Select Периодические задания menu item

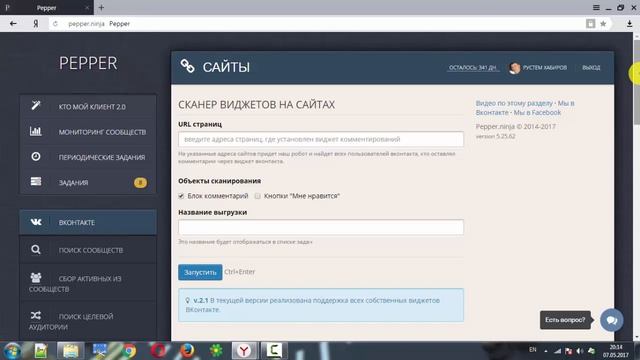coord(88,157)
